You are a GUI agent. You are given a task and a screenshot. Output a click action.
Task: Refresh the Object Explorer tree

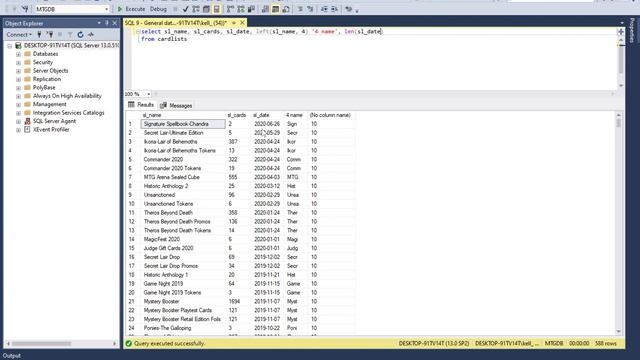(80, 35)
